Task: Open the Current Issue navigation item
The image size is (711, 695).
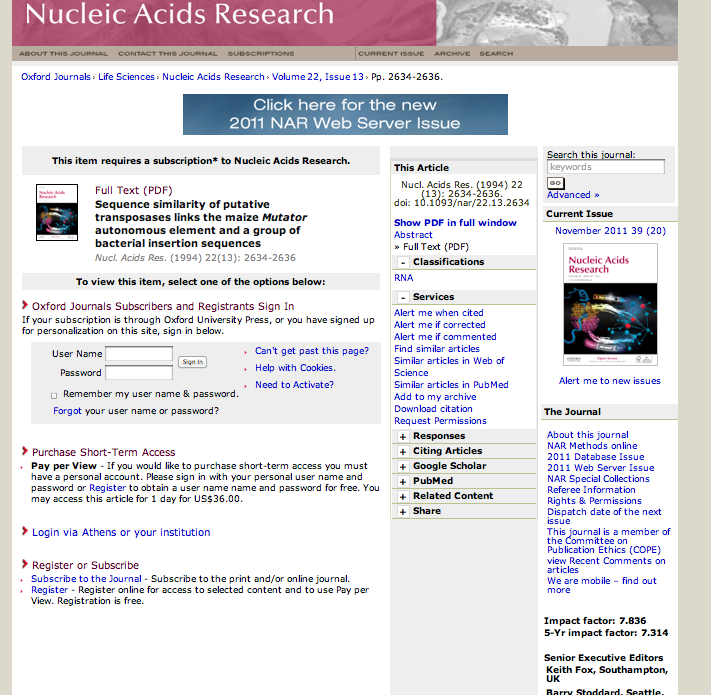Action: [391, 53]
